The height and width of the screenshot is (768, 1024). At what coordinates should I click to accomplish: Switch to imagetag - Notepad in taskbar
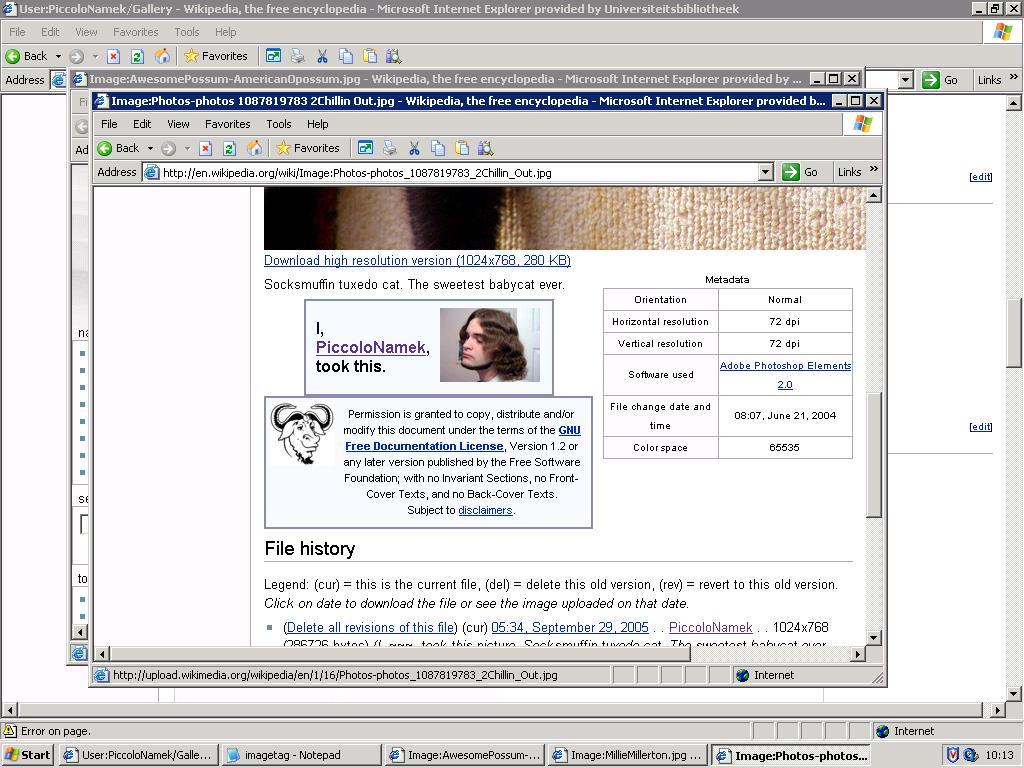[x=300, y=755]
